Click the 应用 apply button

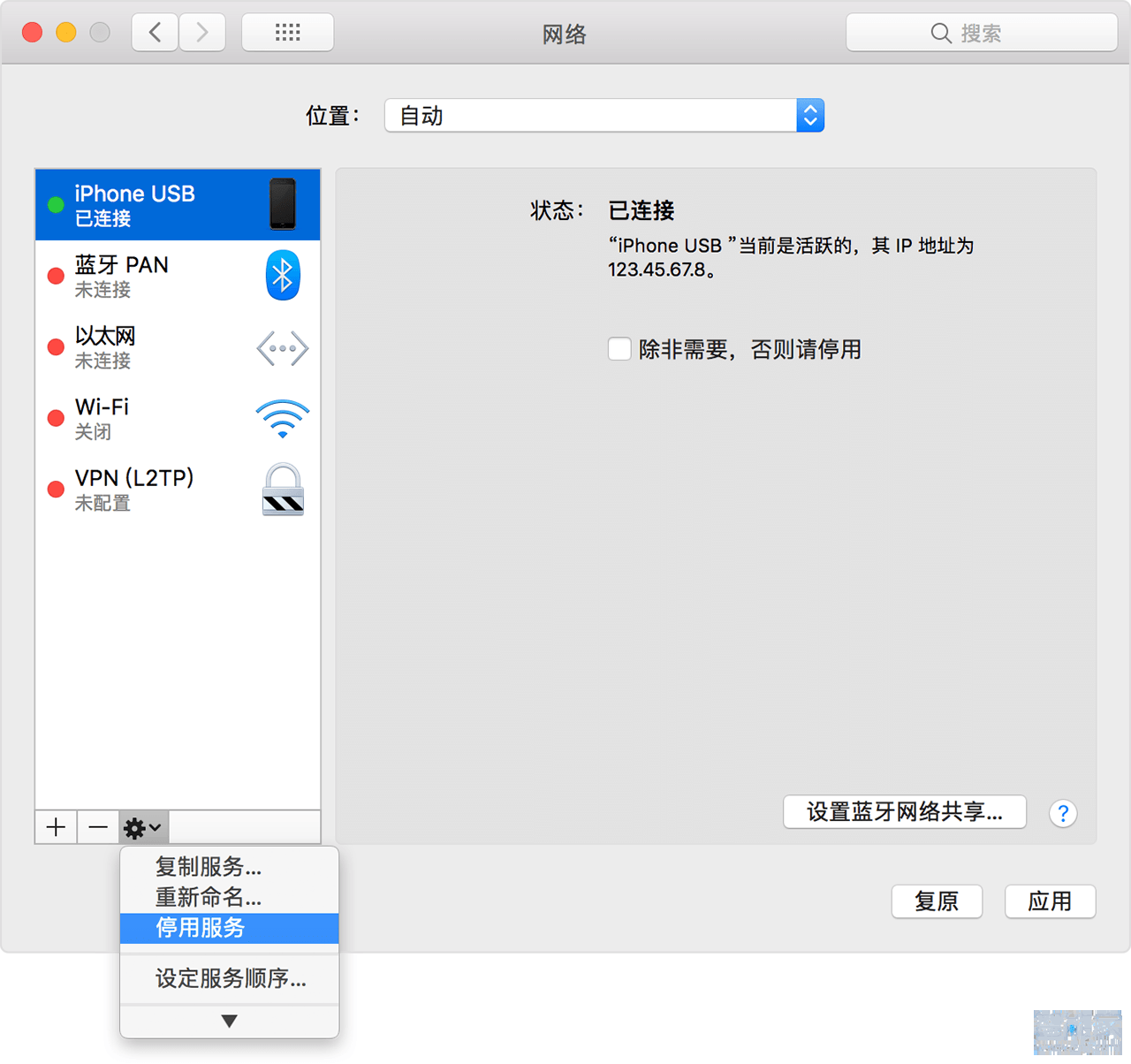(x=1050, y=901)
